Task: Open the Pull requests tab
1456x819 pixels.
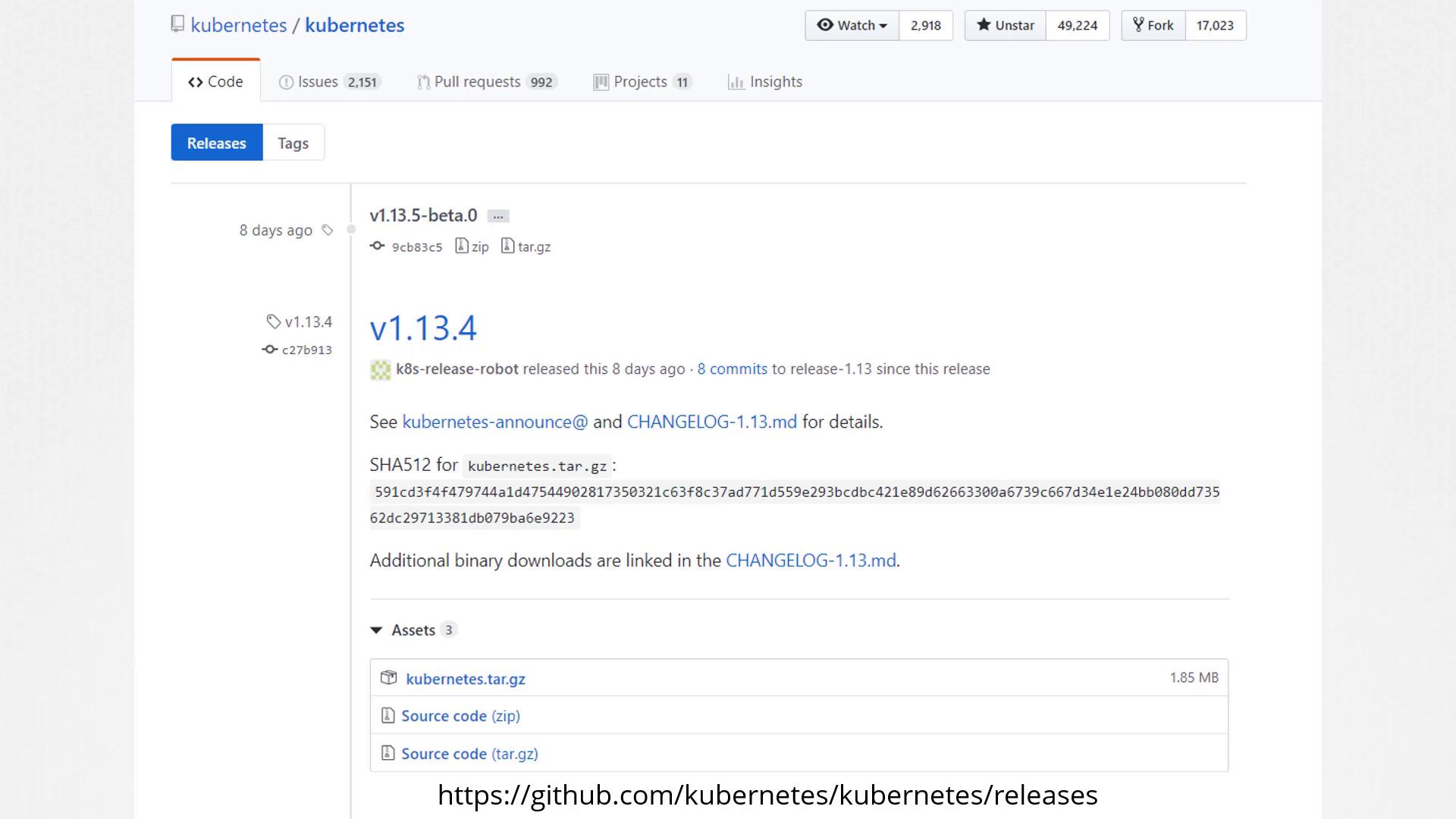Action: (x=486, y=82)
